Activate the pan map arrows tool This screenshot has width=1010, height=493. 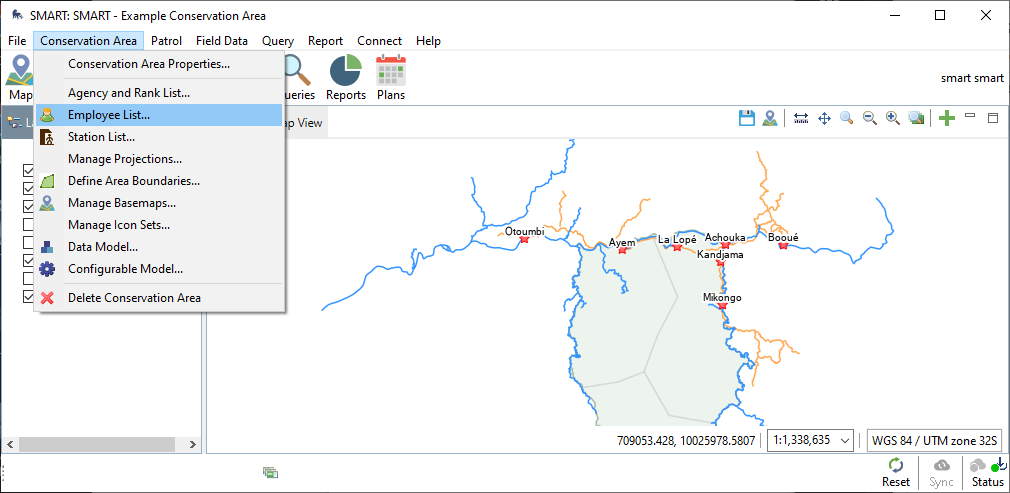click(824, 118)
